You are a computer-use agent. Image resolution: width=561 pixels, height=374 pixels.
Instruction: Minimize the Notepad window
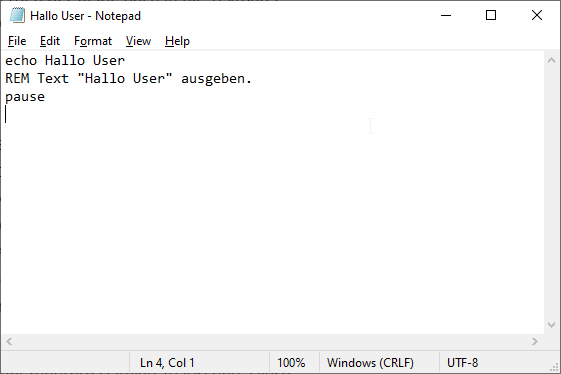click(446, 15)
